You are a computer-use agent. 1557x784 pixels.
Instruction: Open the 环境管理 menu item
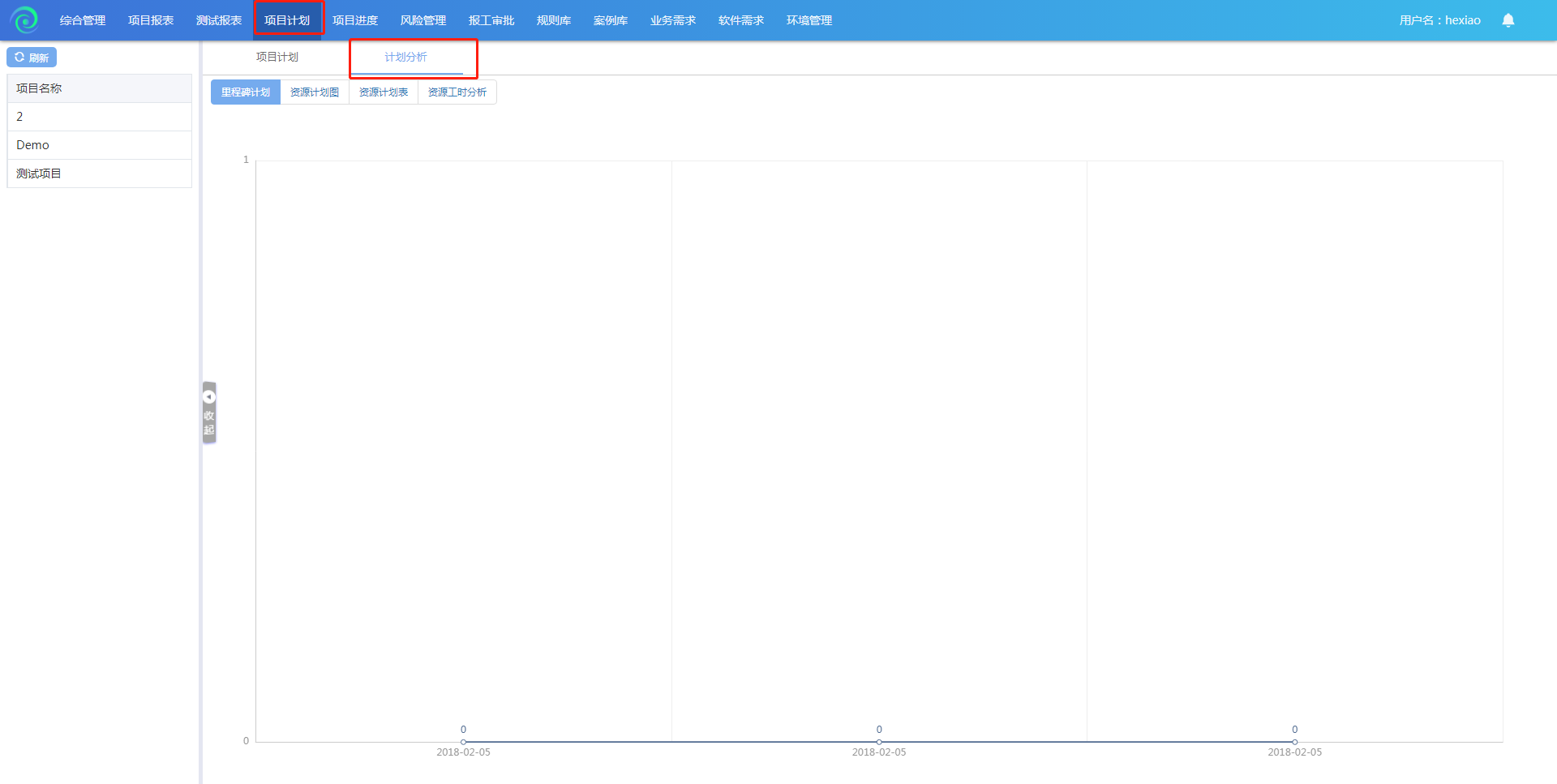click(809, 20)
